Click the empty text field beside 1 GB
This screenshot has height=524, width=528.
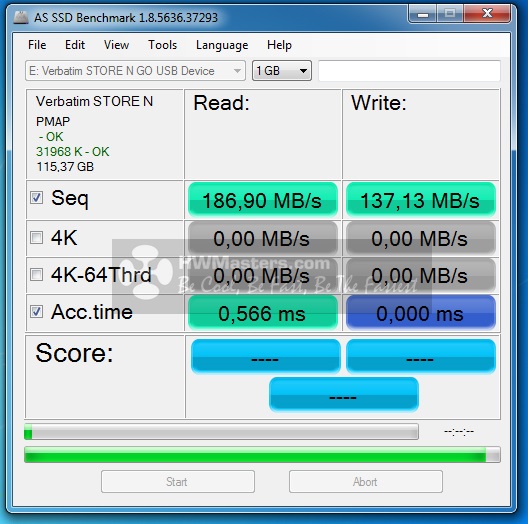click(x=409, y=71)
